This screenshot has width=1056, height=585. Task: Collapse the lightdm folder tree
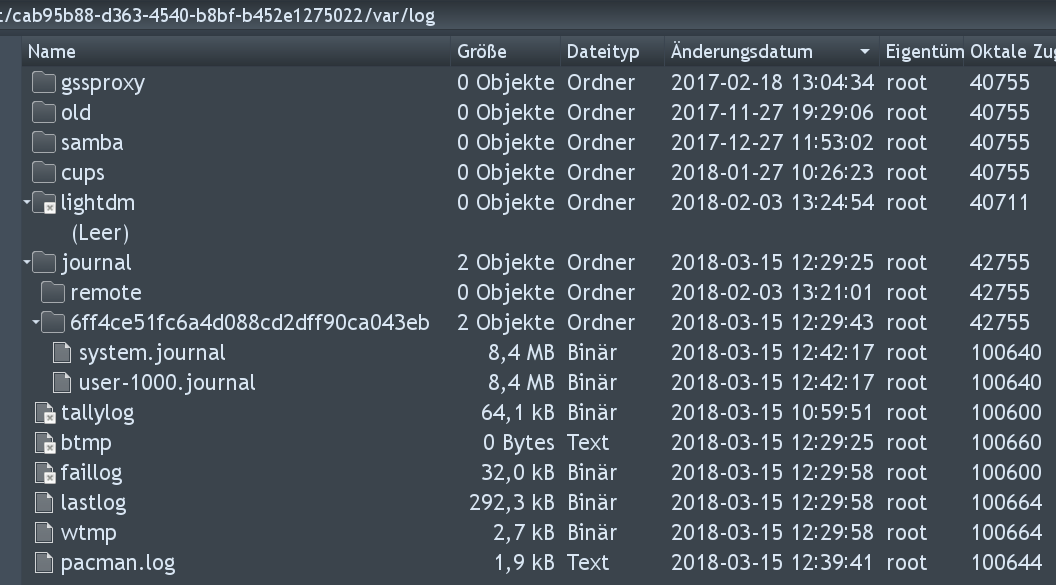click(x=27, y=203)
